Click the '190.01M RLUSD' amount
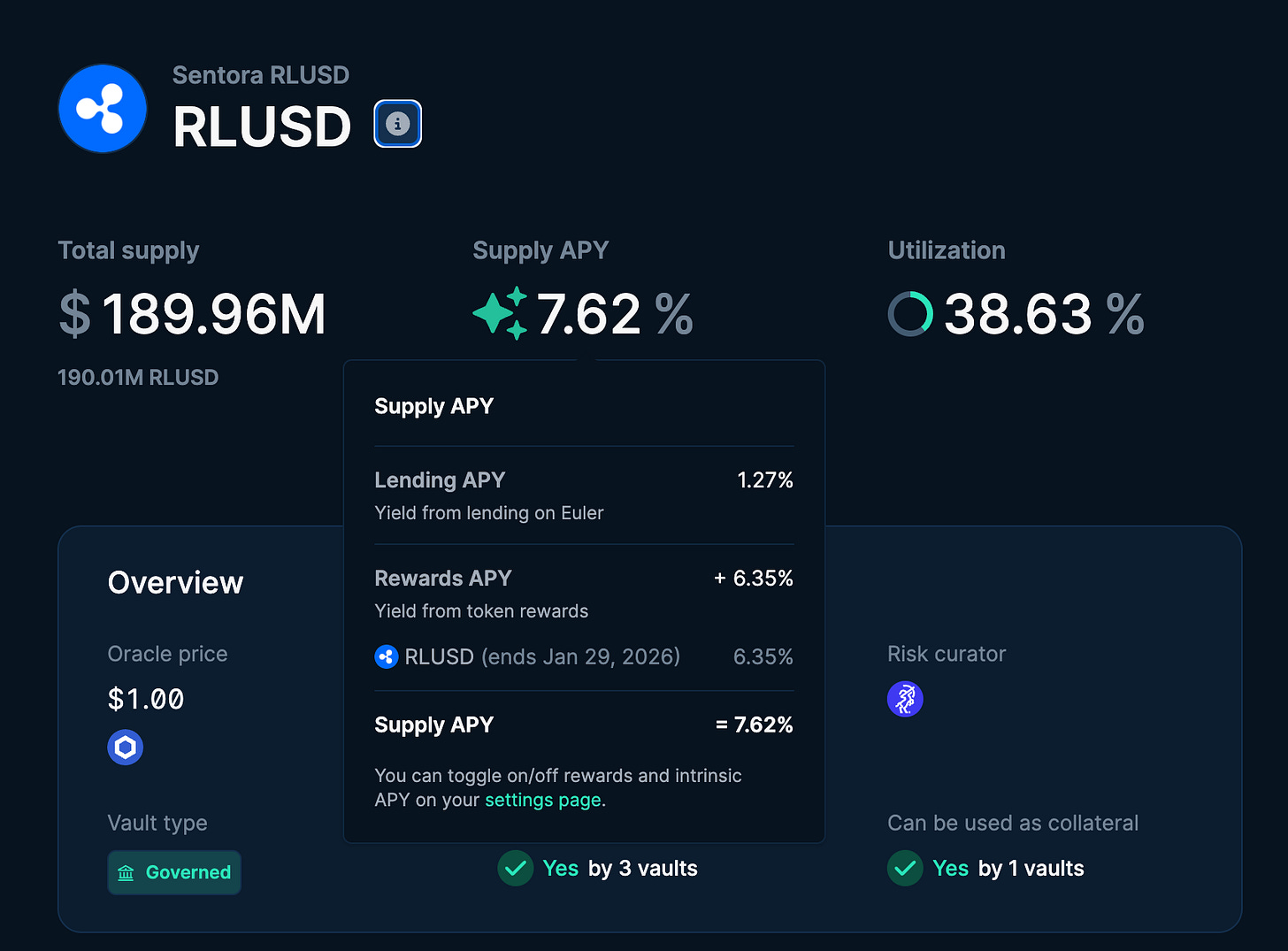This screenshot has height=951, width=1288. (138, 377)
